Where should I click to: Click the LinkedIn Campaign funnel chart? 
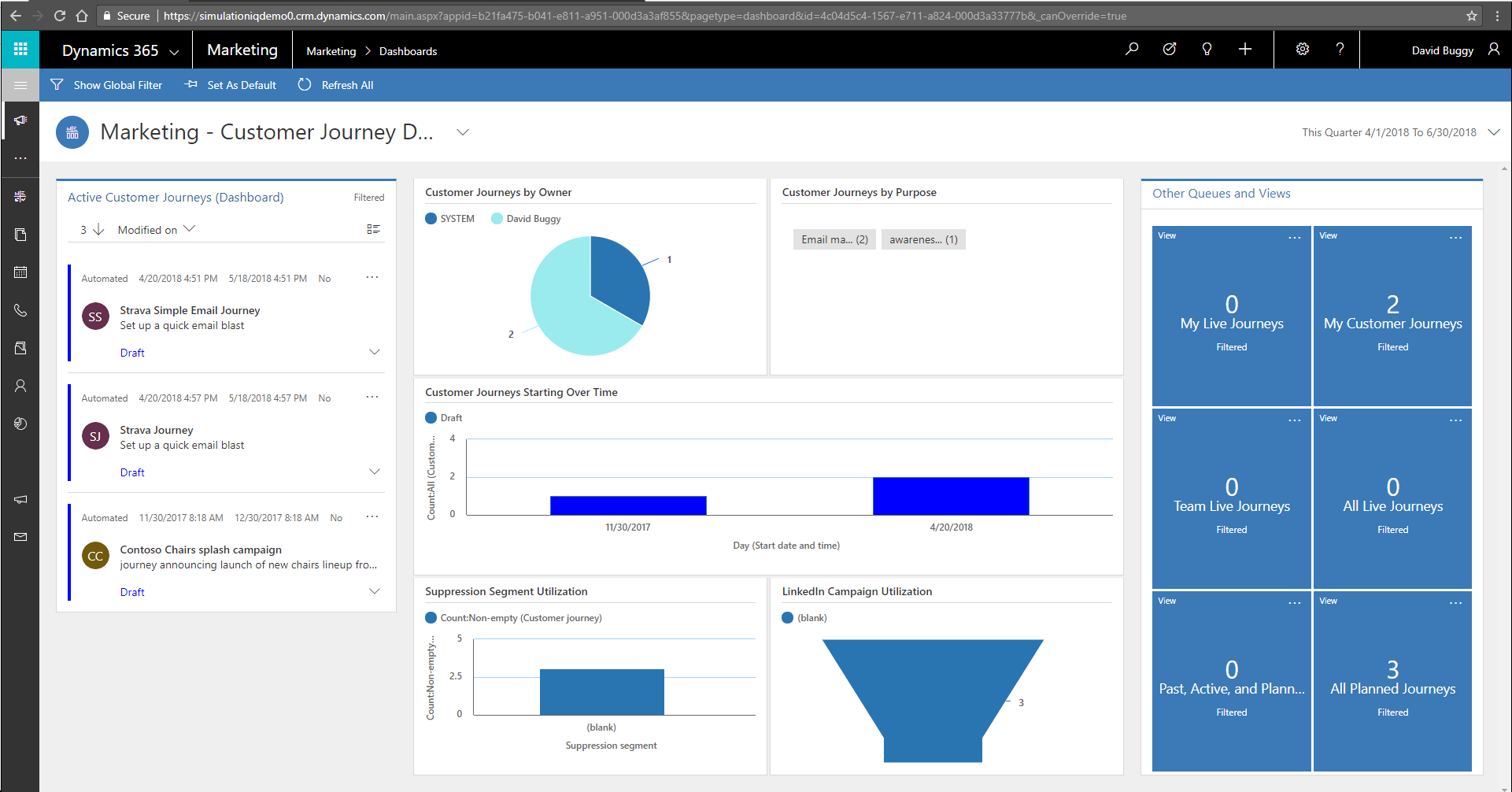point(933,701)
